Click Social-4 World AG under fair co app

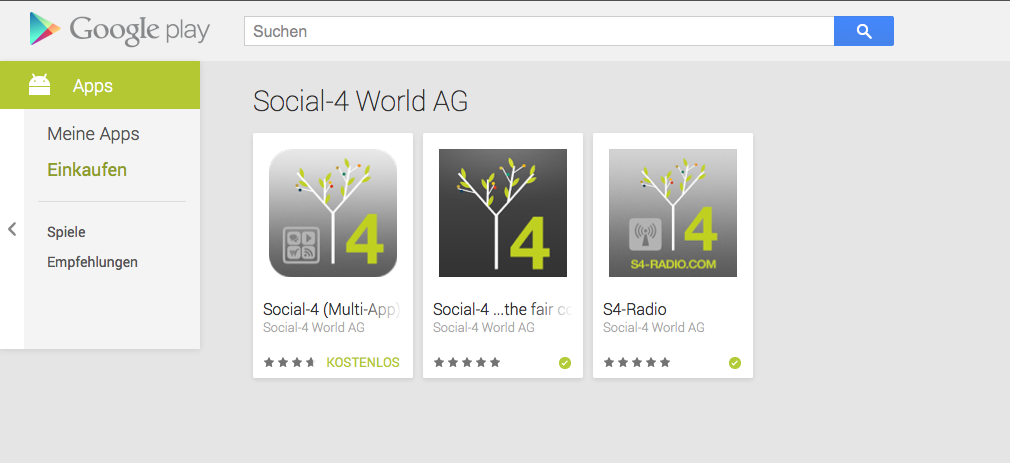click(x=484, y=328)
